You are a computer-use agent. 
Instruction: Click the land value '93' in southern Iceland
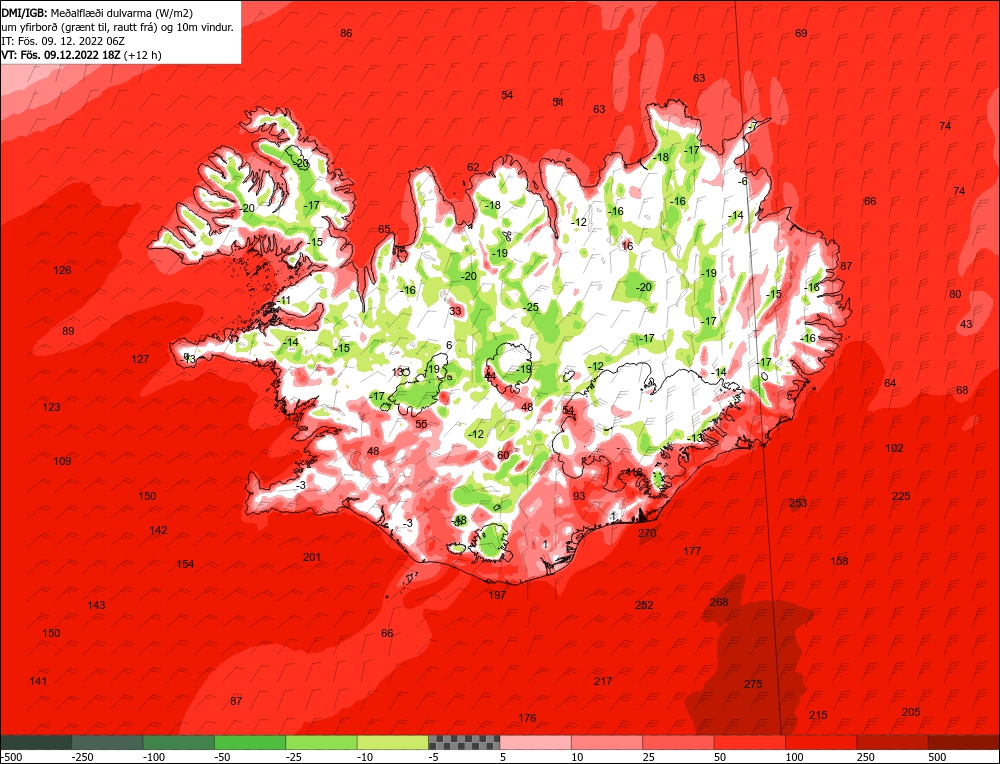tap(579, 496)
